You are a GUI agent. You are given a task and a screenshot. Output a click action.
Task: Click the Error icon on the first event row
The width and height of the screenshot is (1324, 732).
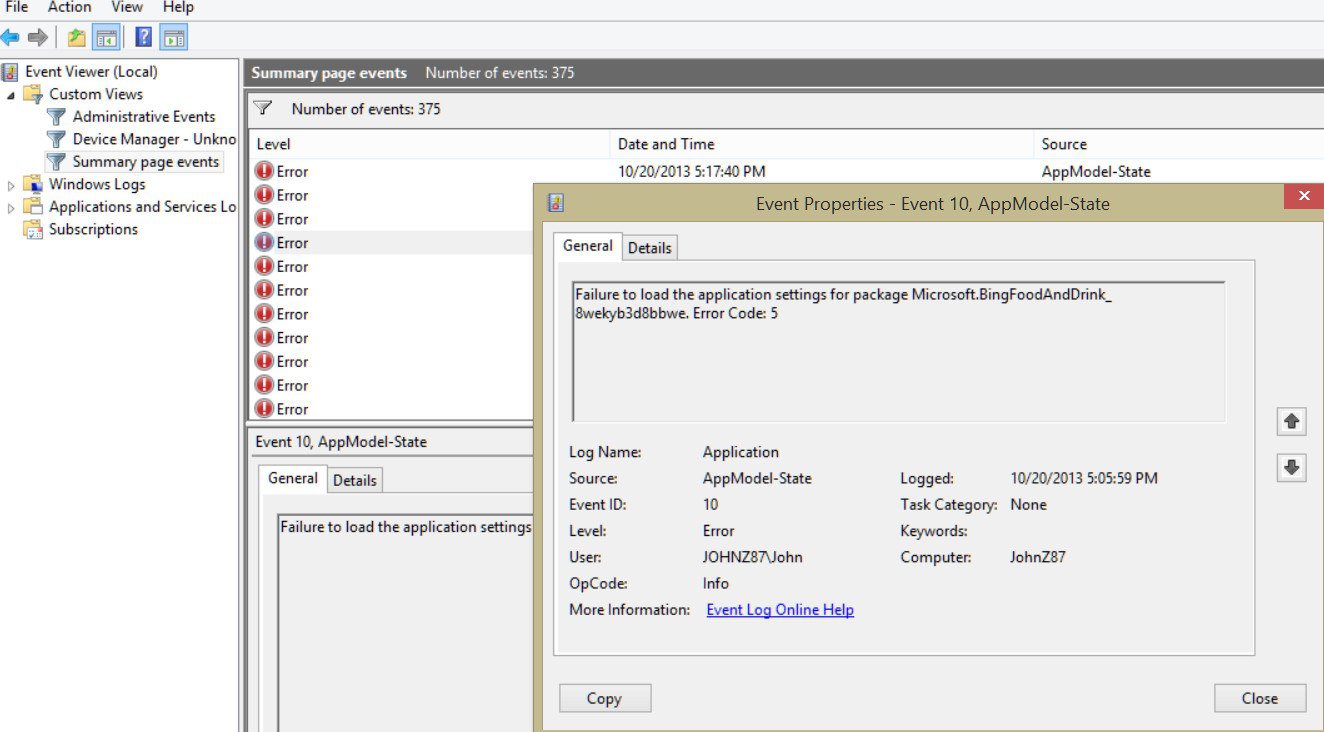[262, 171]
